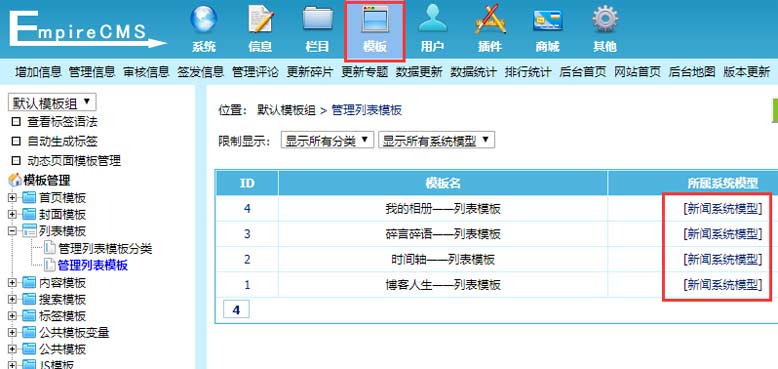The height and width of the screenshot is (369, 778).
Task: Click the square bullet beside 动态页面模板管理
Action: tap(16, 161)
